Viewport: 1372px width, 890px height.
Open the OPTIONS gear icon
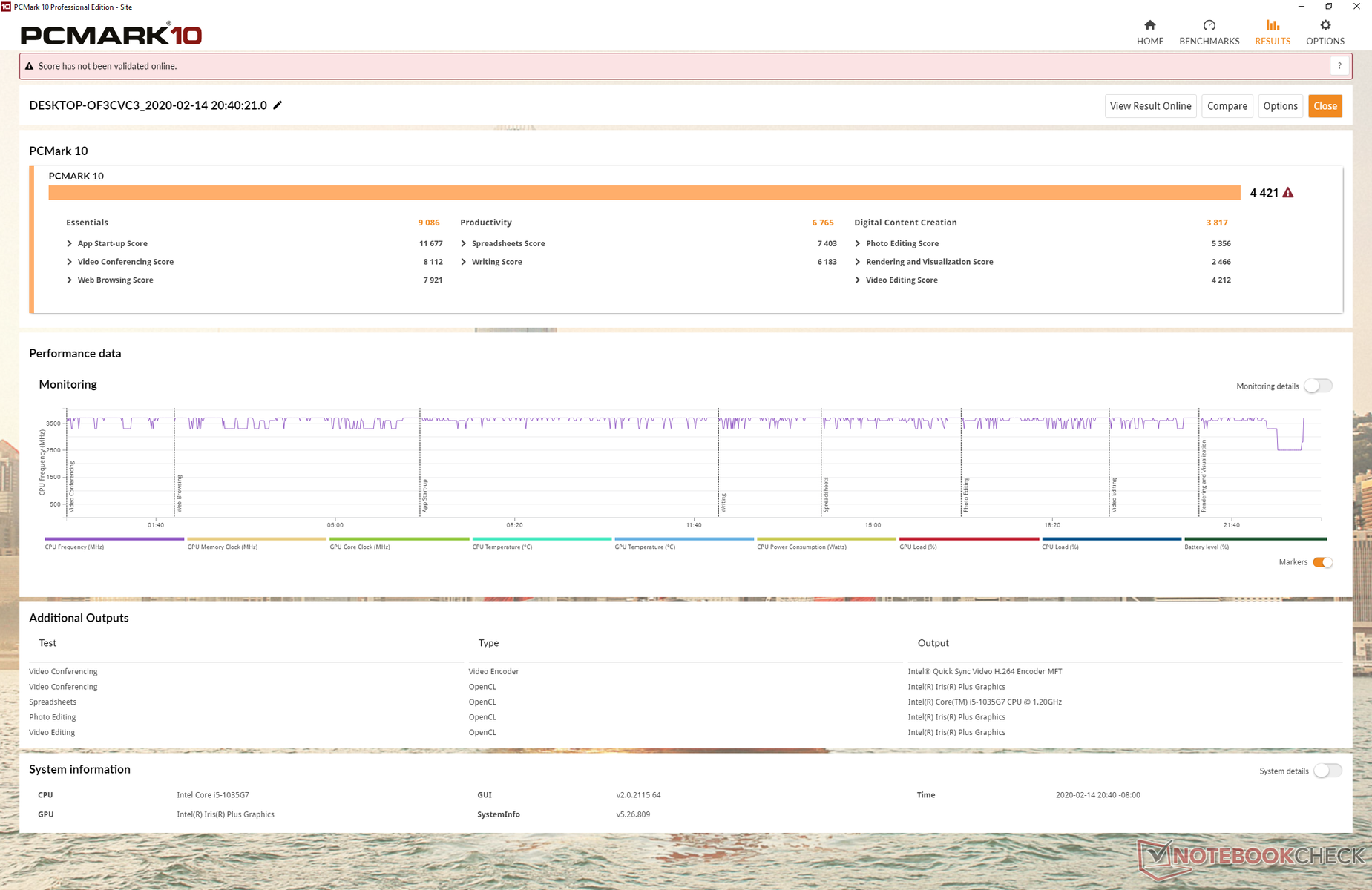pos(1325,25)
